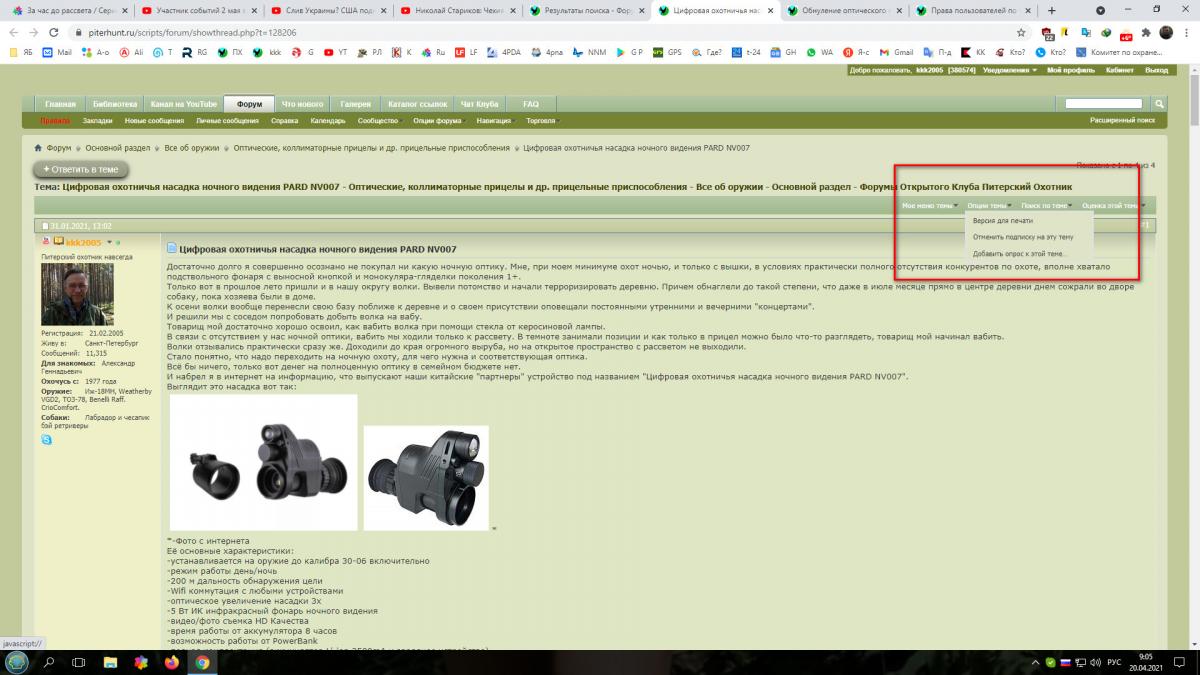Screen dimensions: 1200x675
Task: Open Chrome from the Windows taskbar
Action: (x=202, y=662)
